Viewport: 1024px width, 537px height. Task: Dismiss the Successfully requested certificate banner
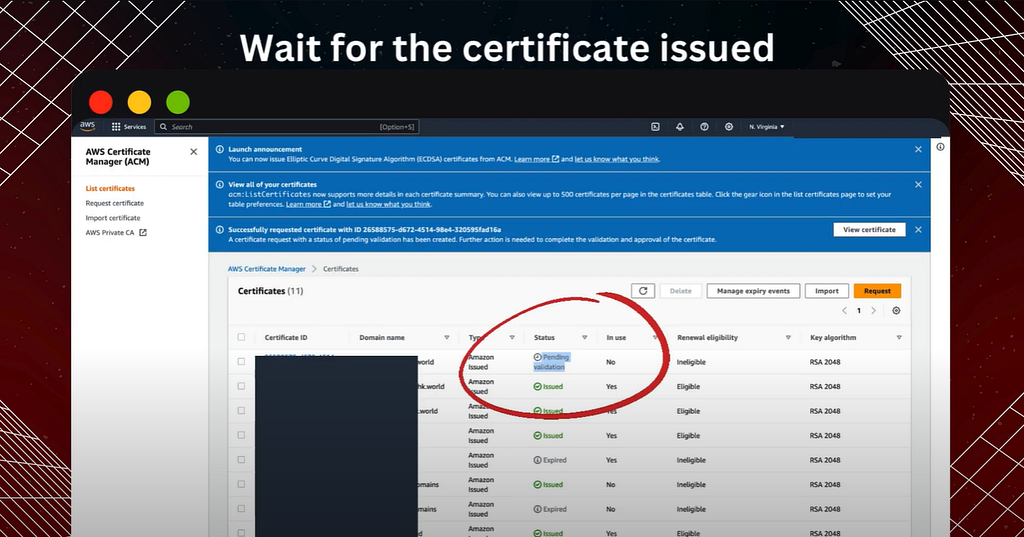click(x=918, y=230)
